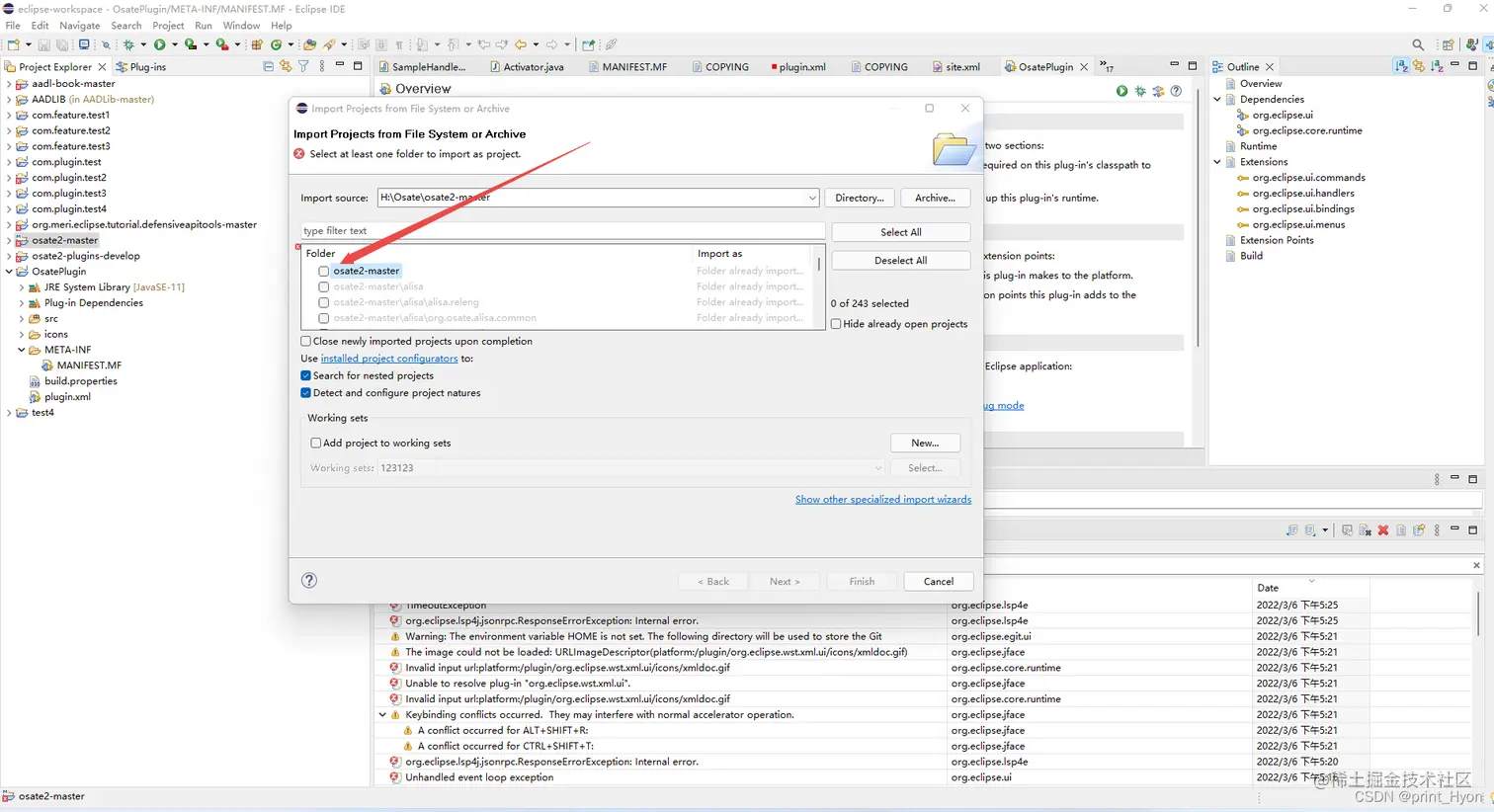Check the osate2-master folder checkbox
Viewport: 1494px width, 812px height.
point(323,271)
